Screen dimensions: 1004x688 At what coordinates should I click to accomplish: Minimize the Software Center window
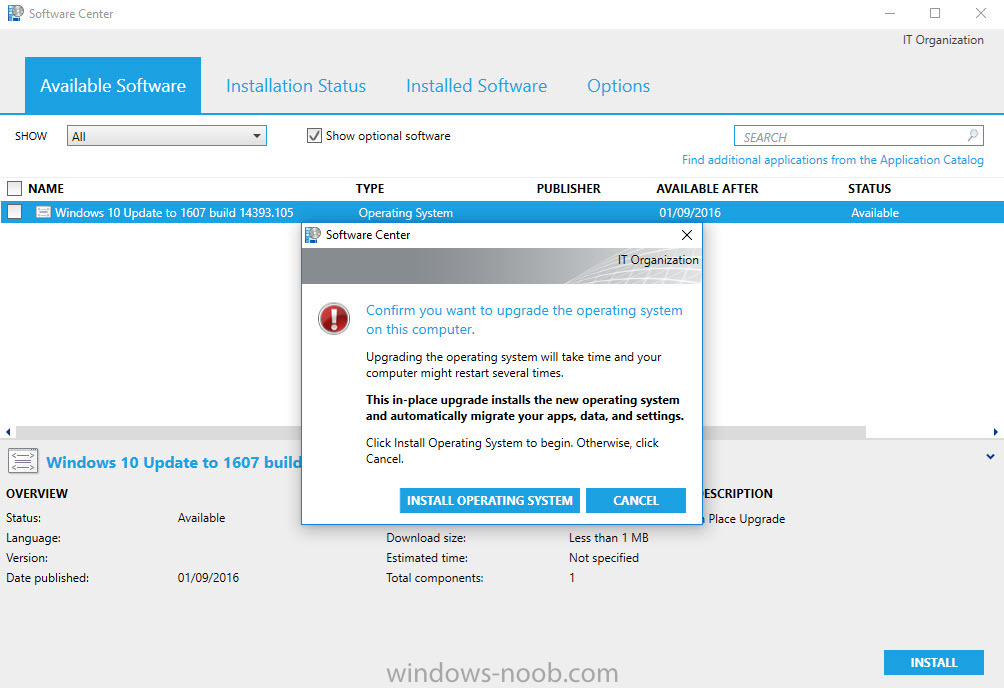(x=890, y=13)
